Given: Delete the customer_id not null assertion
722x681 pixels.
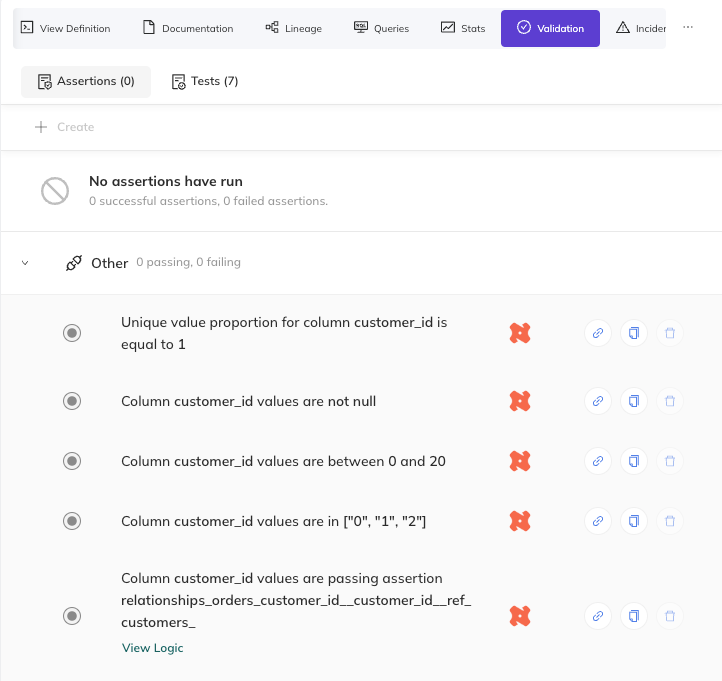Looking at the screenshot, I should click(670, 401).
